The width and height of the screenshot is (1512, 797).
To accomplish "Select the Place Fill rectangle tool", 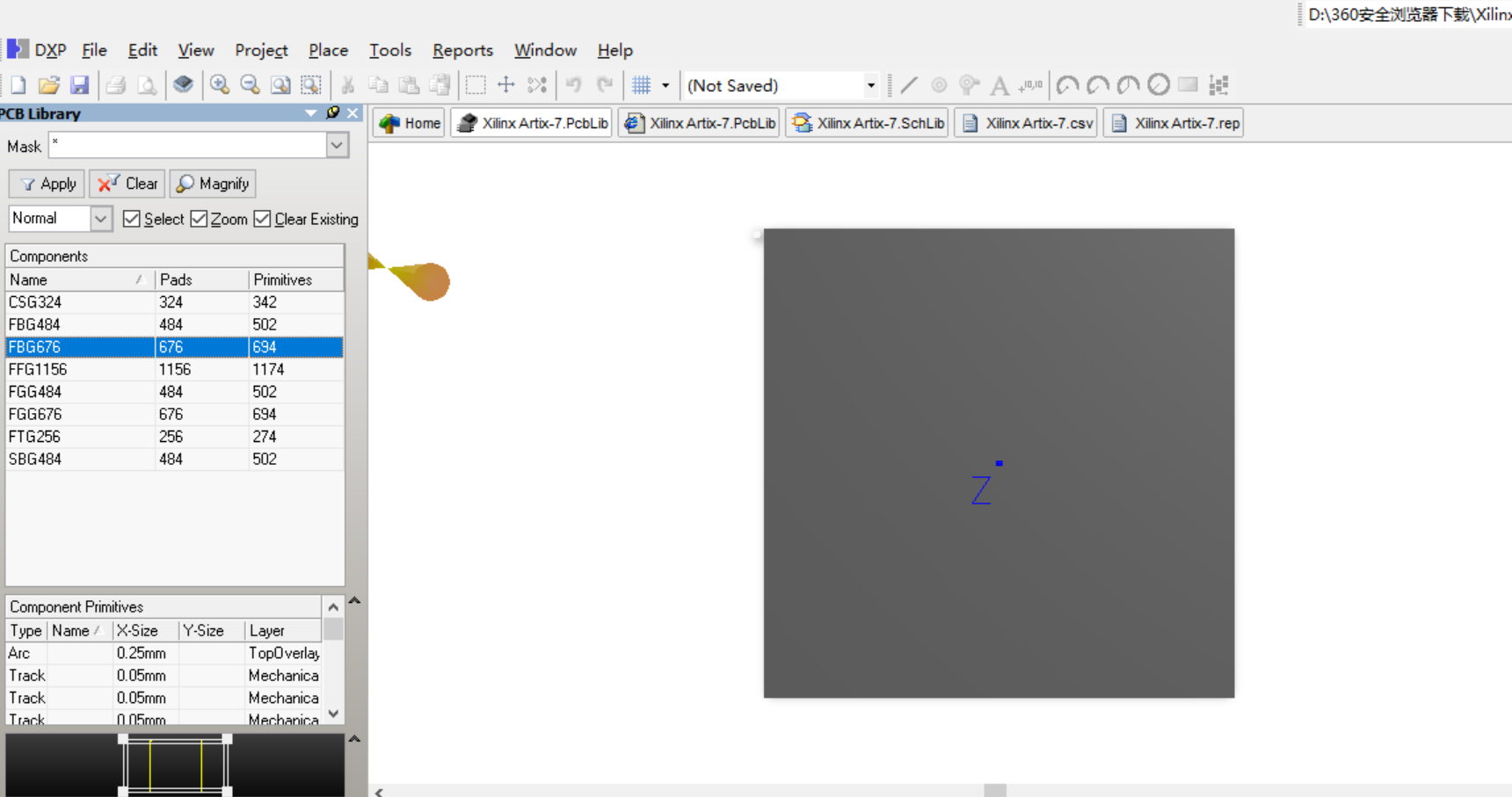I will tap(1189, 85).
